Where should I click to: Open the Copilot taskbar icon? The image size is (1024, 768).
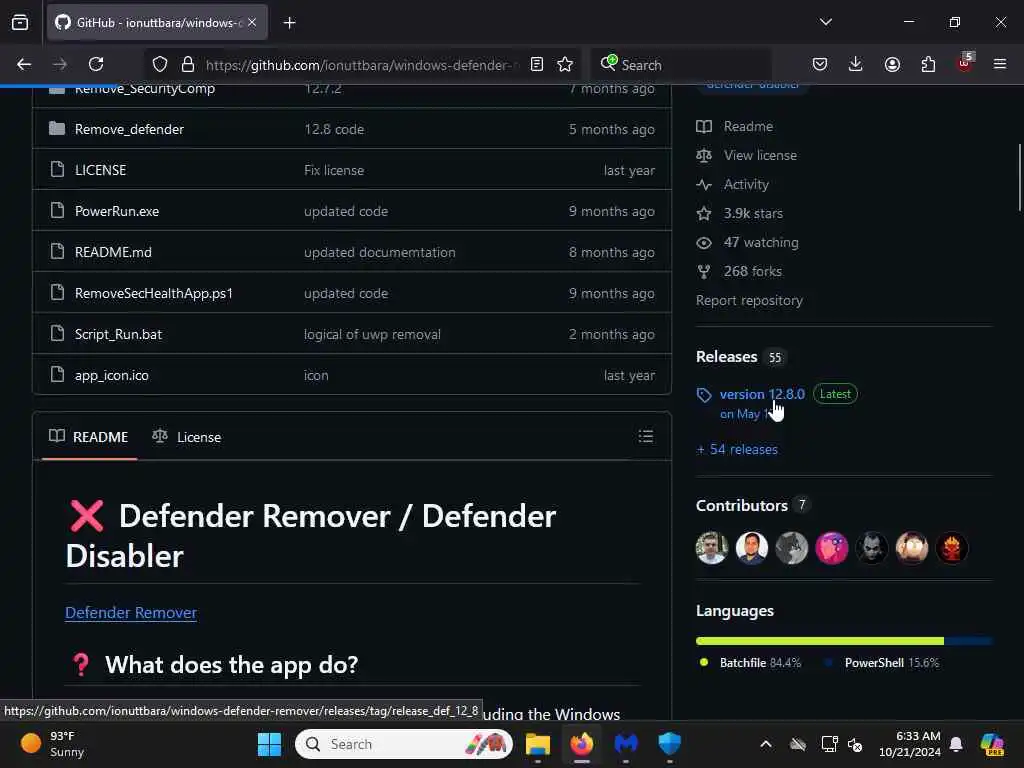click(993, 744)
